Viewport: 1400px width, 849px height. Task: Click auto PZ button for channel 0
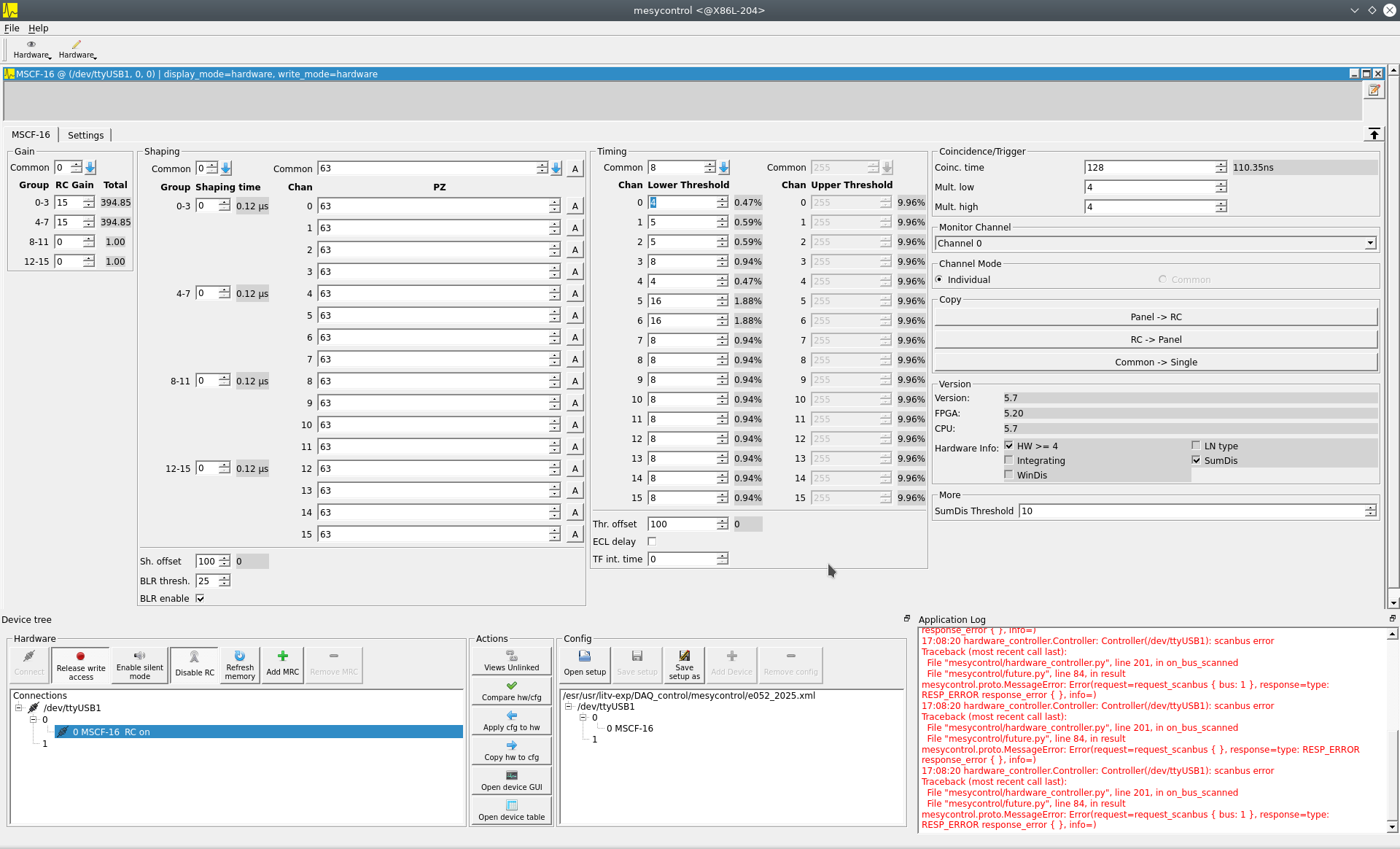575,206
